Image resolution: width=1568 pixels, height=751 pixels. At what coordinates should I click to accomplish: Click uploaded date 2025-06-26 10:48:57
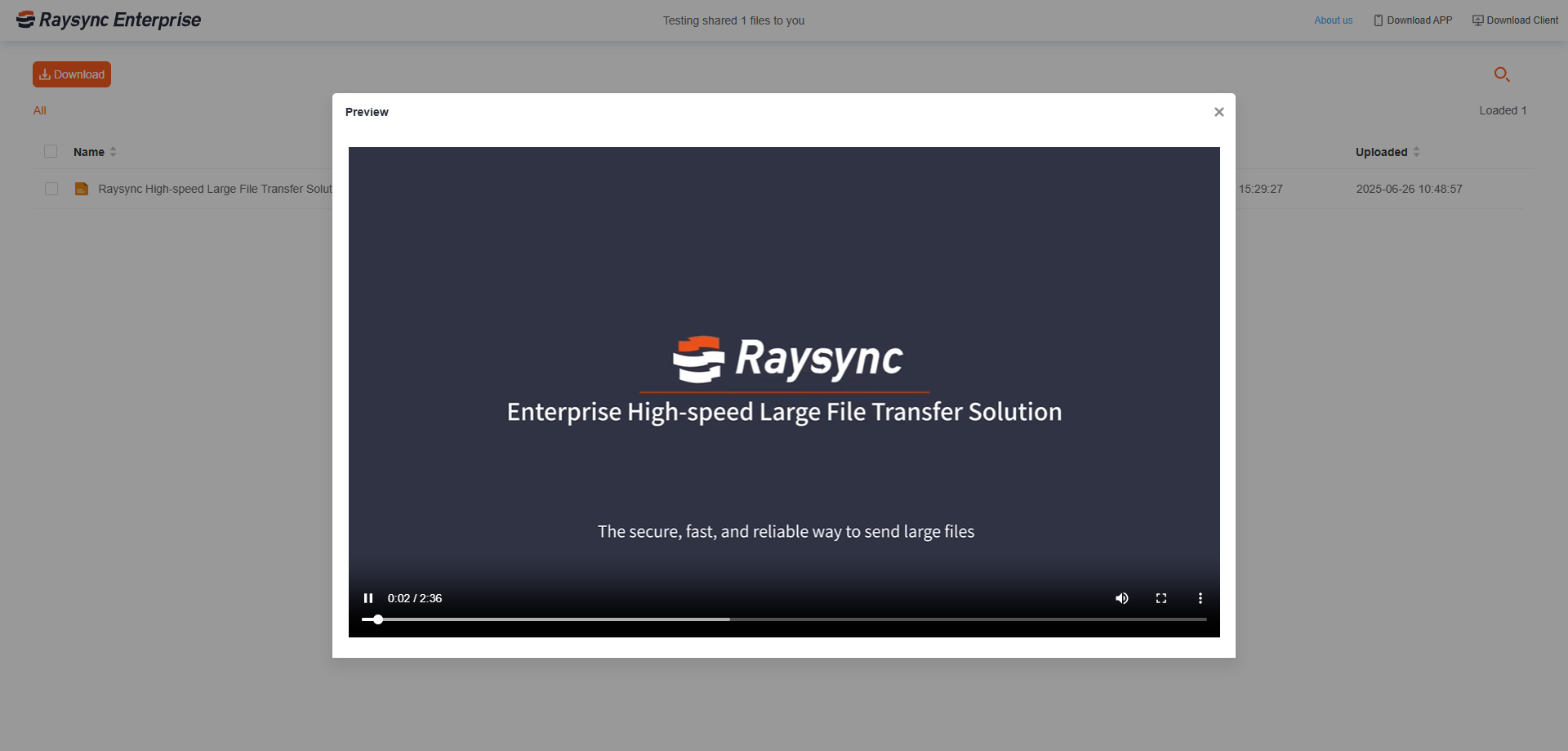click(1409, 189)
